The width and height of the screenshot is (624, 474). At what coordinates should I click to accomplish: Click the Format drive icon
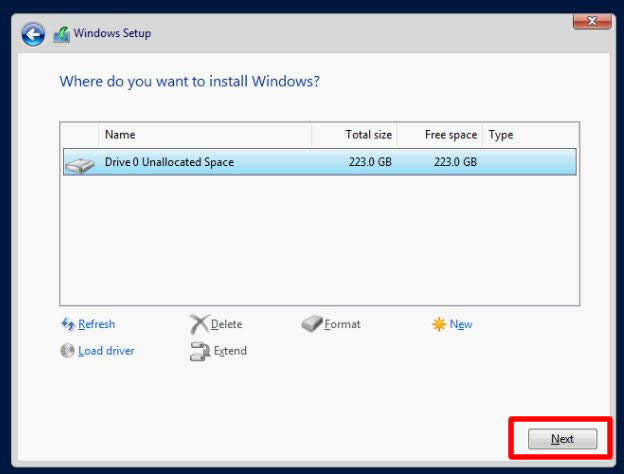(x=312, y=324)
